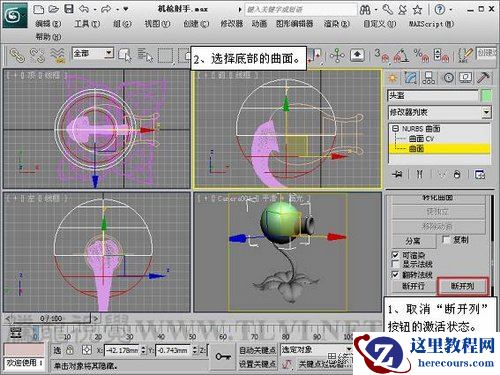Toggle the spinner snap icon
Image resolution: width=500 pixels, height=375 pixels.
(441, 55)
